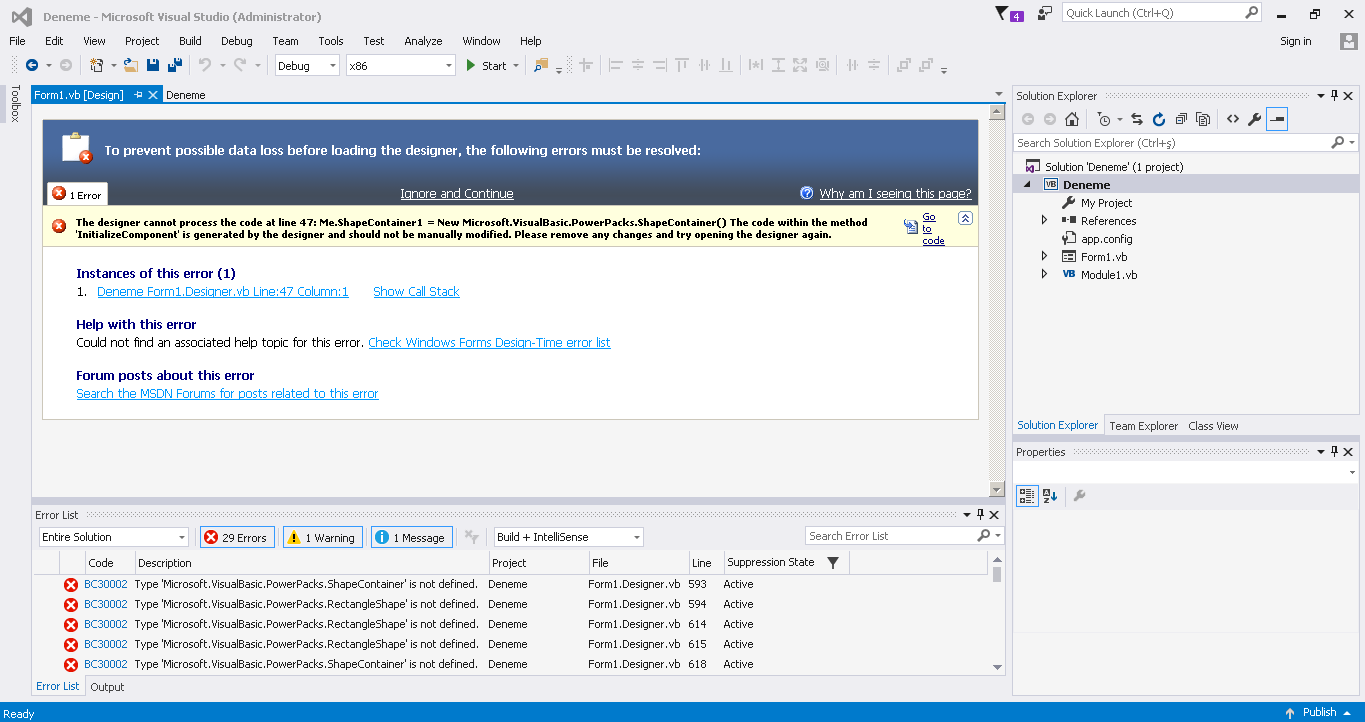Click the Collapse All icon in Solution Explorer
The width and height of the screenshot is (1365, 722).
[1181, 119]
